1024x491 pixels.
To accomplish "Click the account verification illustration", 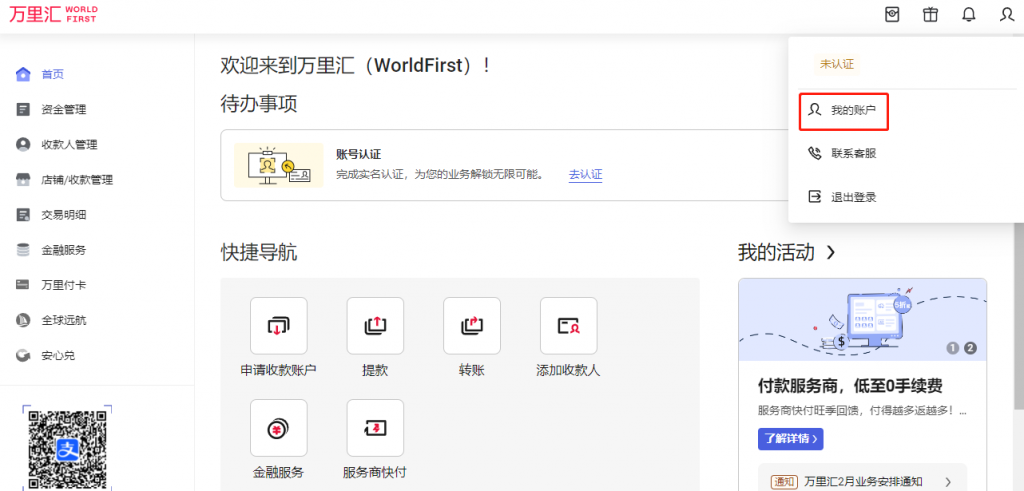I will 279,165.
